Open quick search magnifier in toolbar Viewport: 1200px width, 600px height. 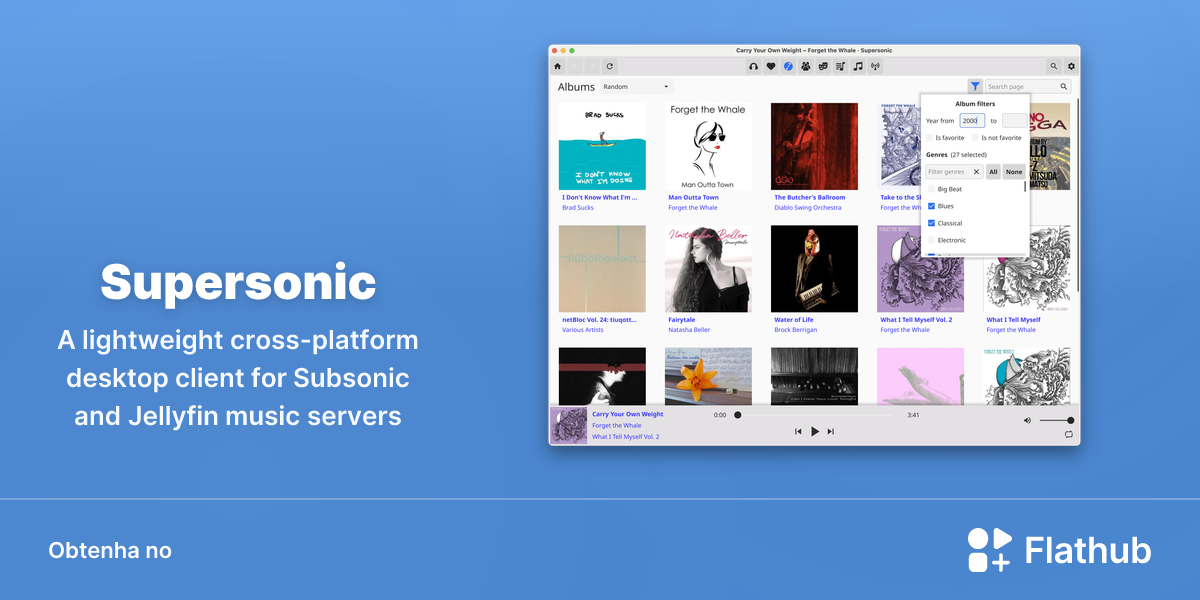point(1054,66)
